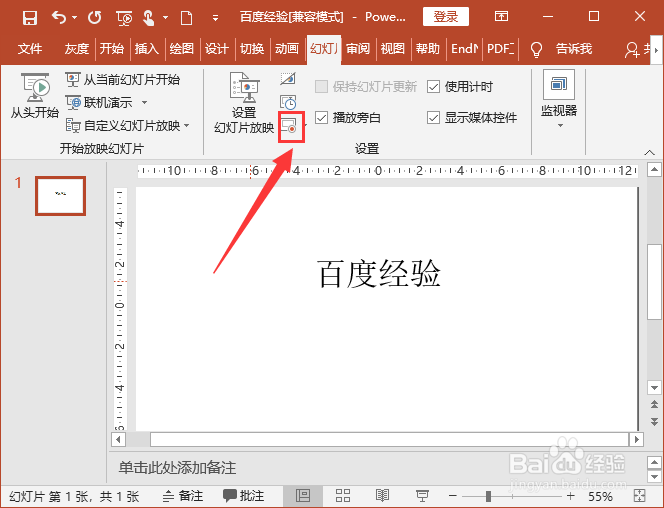
Task: Toggle Touch/Mouse mode icon
Action: [x=149, y=18]
